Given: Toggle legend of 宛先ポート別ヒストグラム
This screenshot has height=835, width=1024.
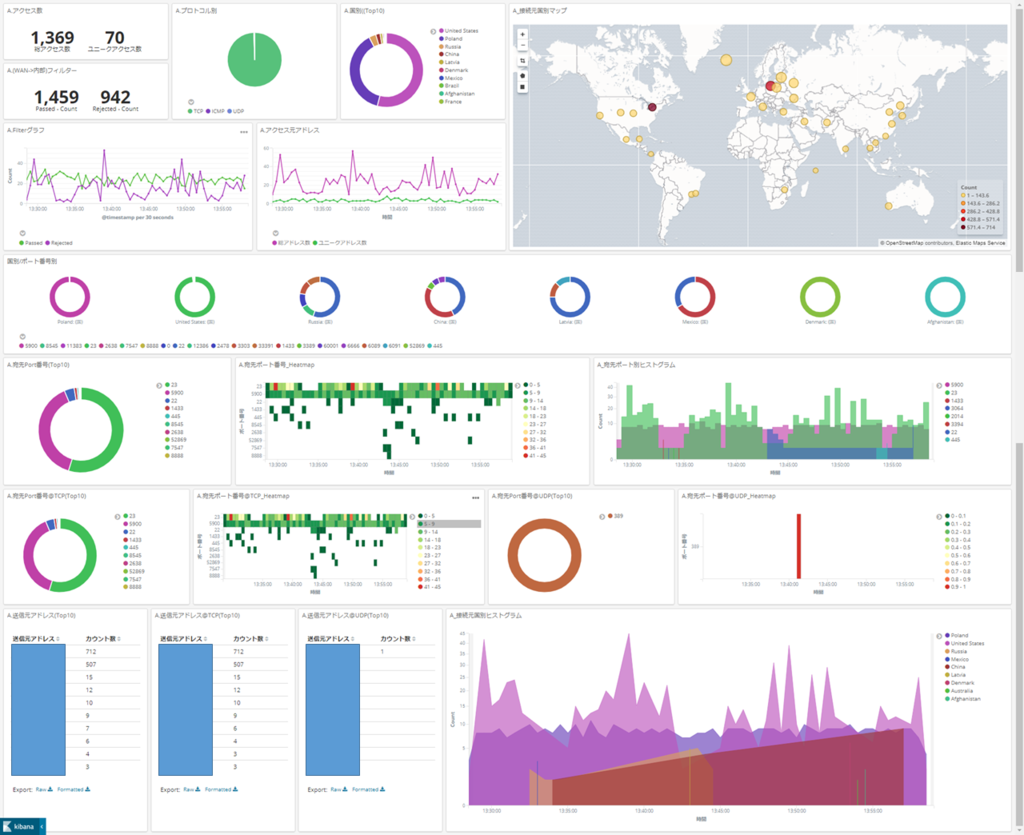Looking at the screenshot, I should pyautogui.click(x=939, y=386).
